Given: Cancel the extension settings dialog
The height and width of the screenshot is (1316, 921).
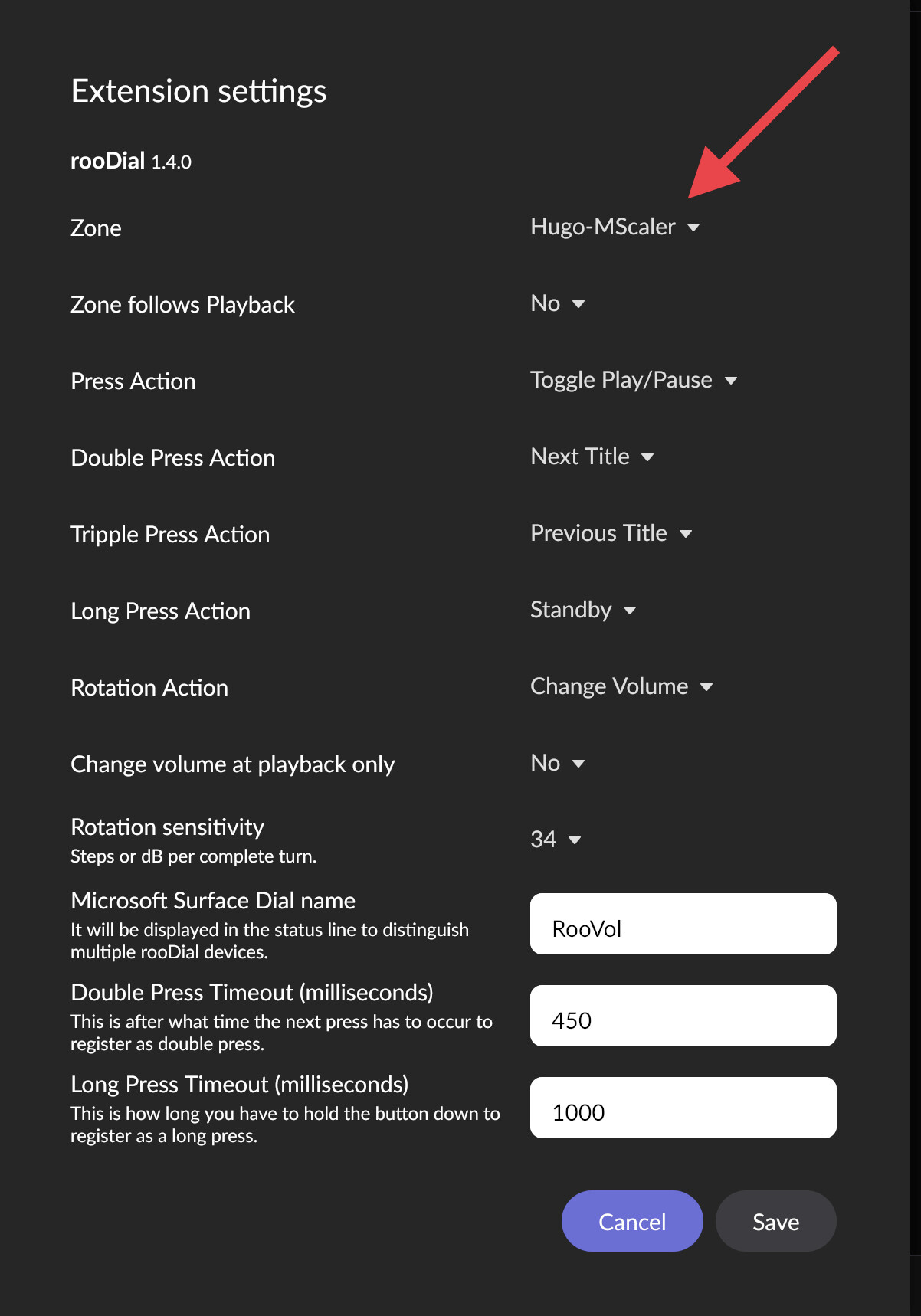Looking at the screenshot, I should [x=632, y=1221].
